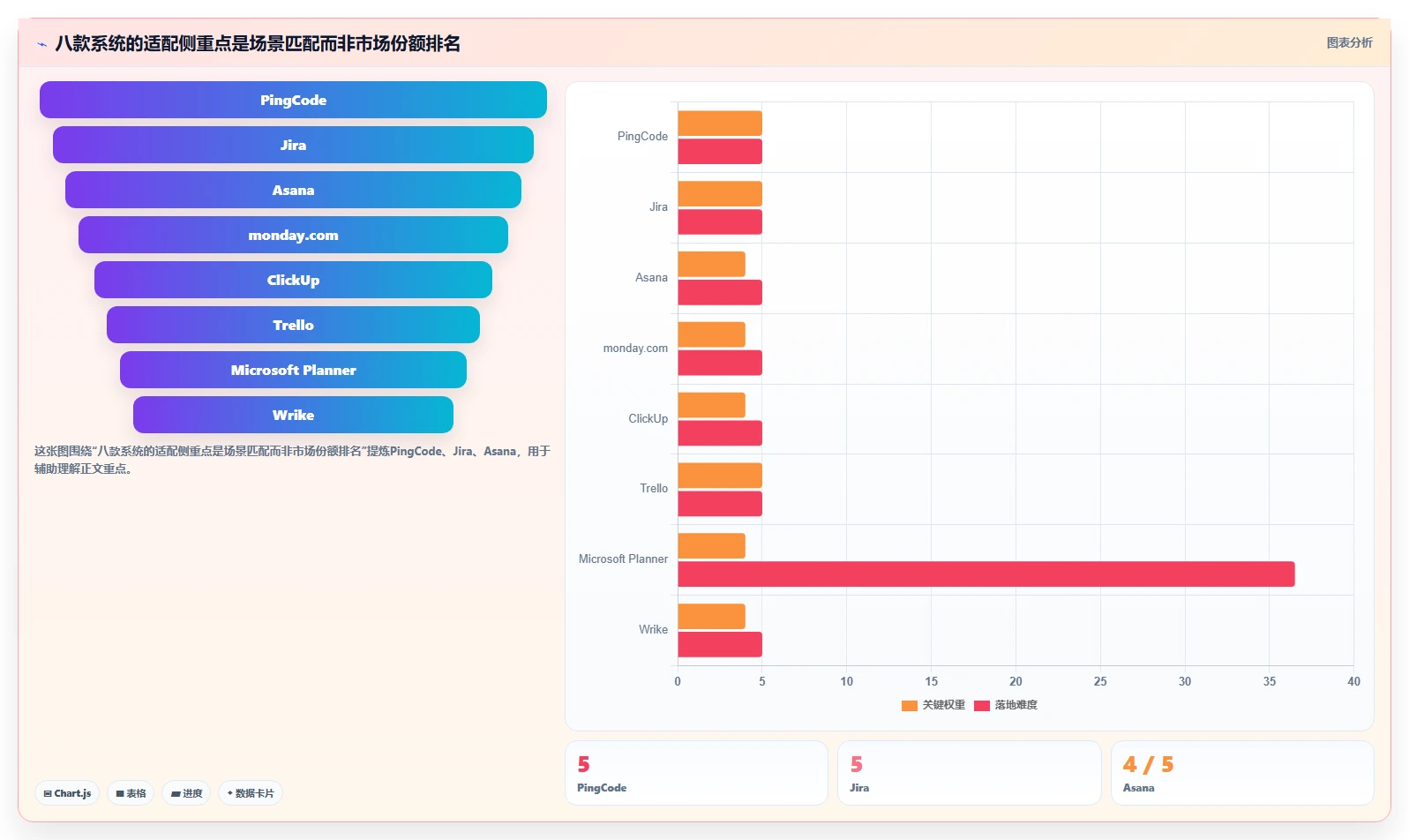Toggle the 落地难度 legend swatch
1409x840 pixels.
(x=982, y=705)
